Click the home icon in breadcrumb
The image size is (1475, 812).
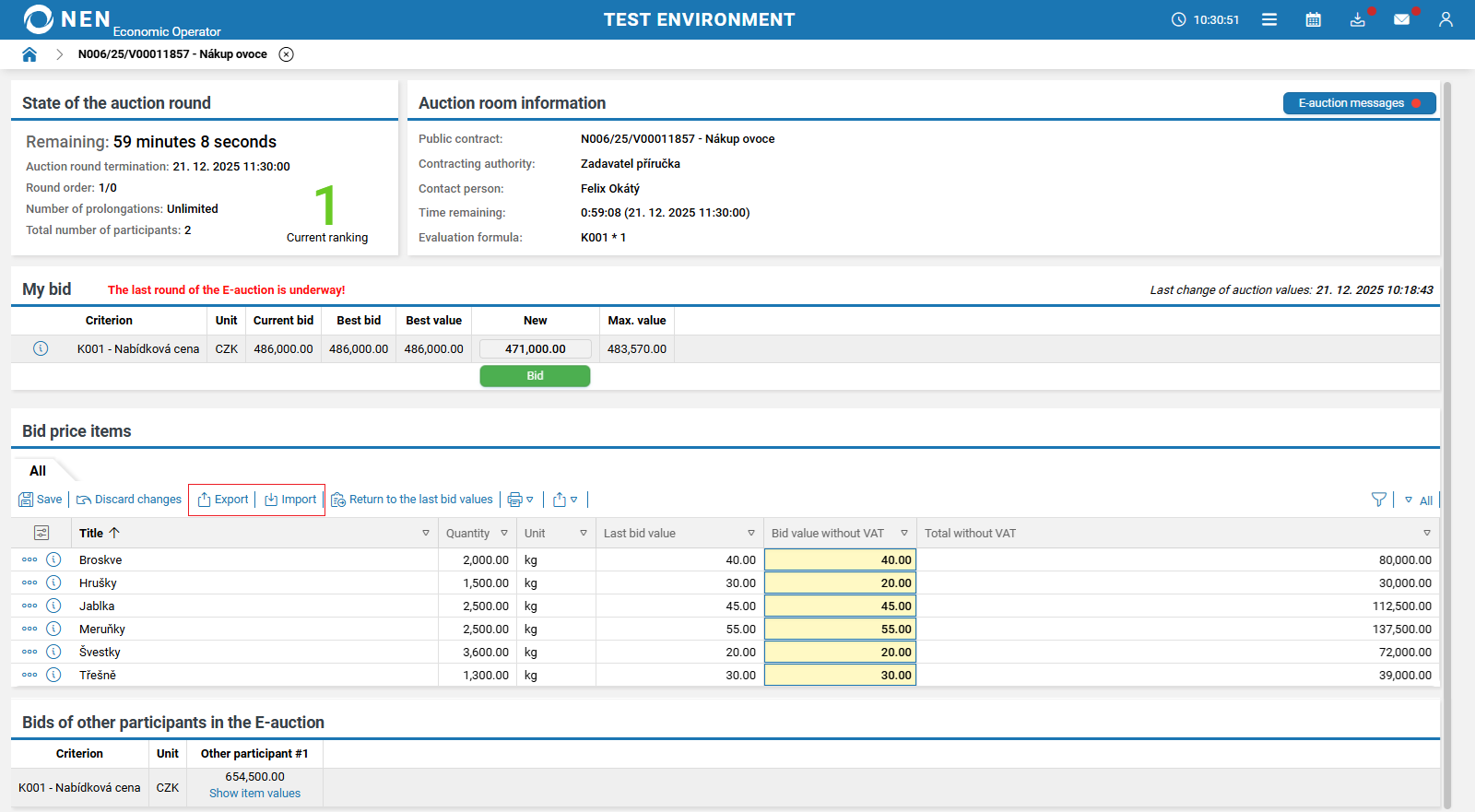(x=29, y=54)
